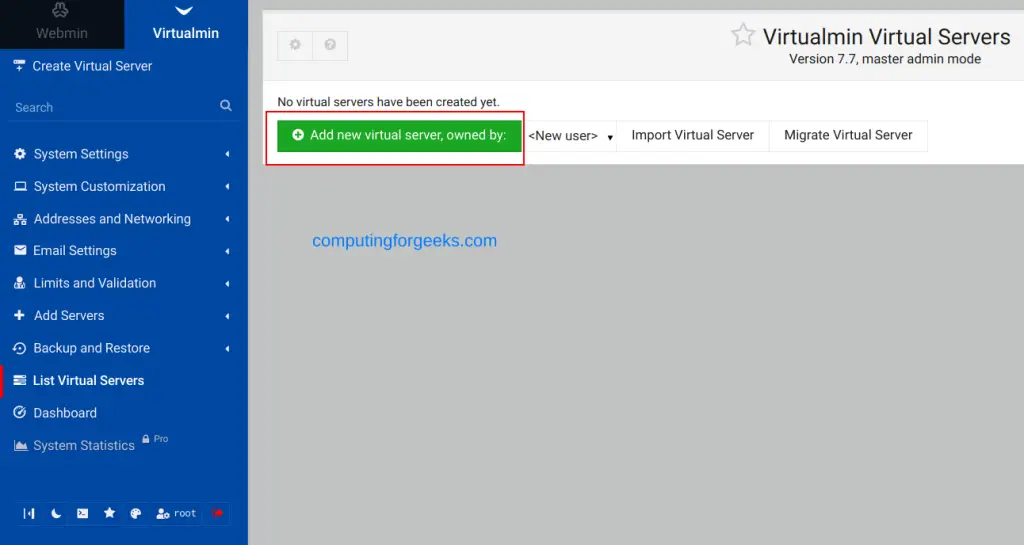Click 'No virtual servers have been created yet.' text
This screenshot has height=545, width=1024.
pyautogui.click(x=389, y=102)
